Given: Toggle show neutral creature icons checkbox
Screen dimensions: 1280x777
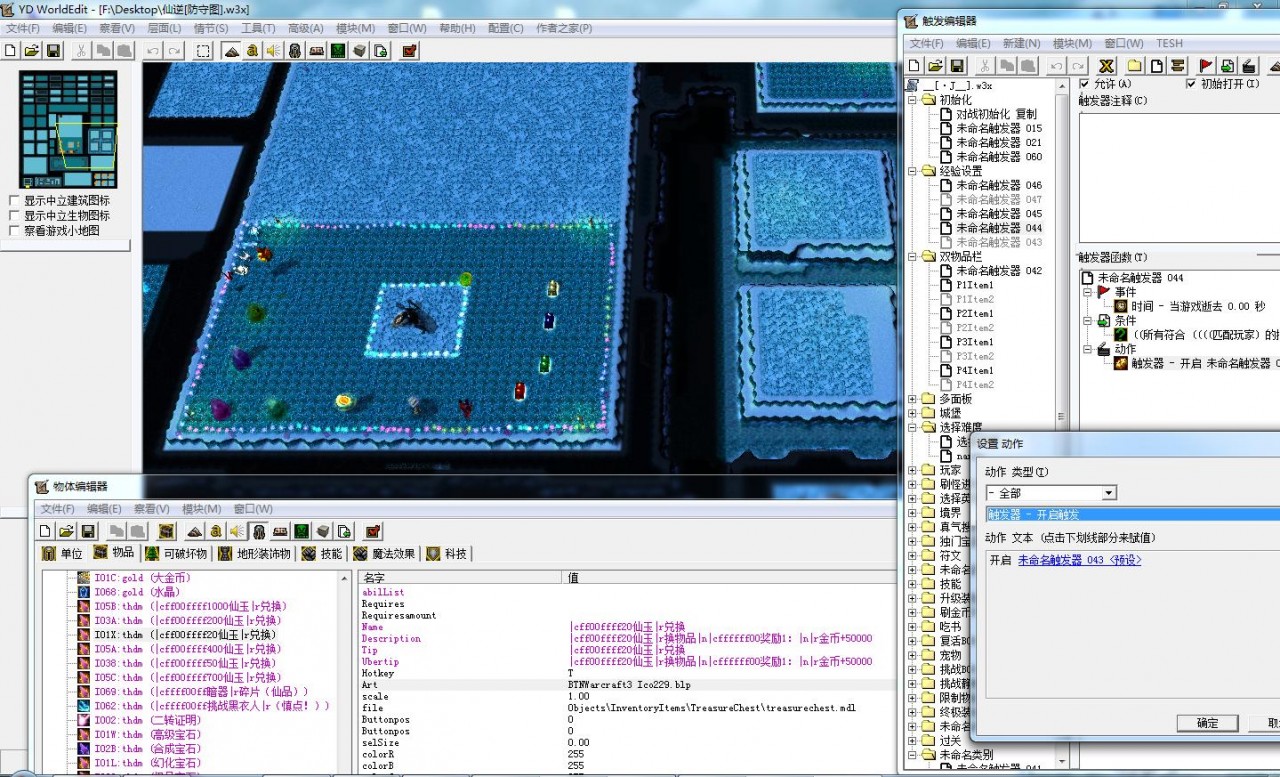Looking at the screenshot, I should coord(14,216).
